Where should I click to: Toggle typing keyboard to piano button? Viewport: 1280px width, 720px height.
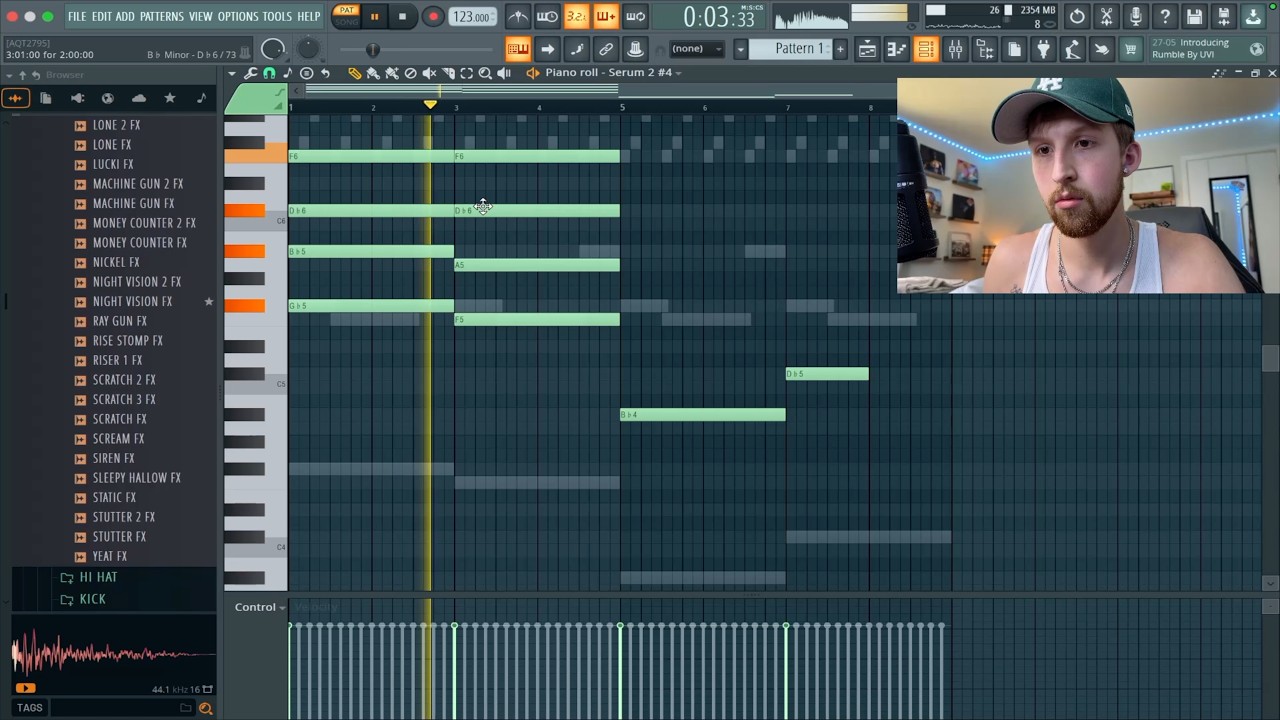point(517,49)
